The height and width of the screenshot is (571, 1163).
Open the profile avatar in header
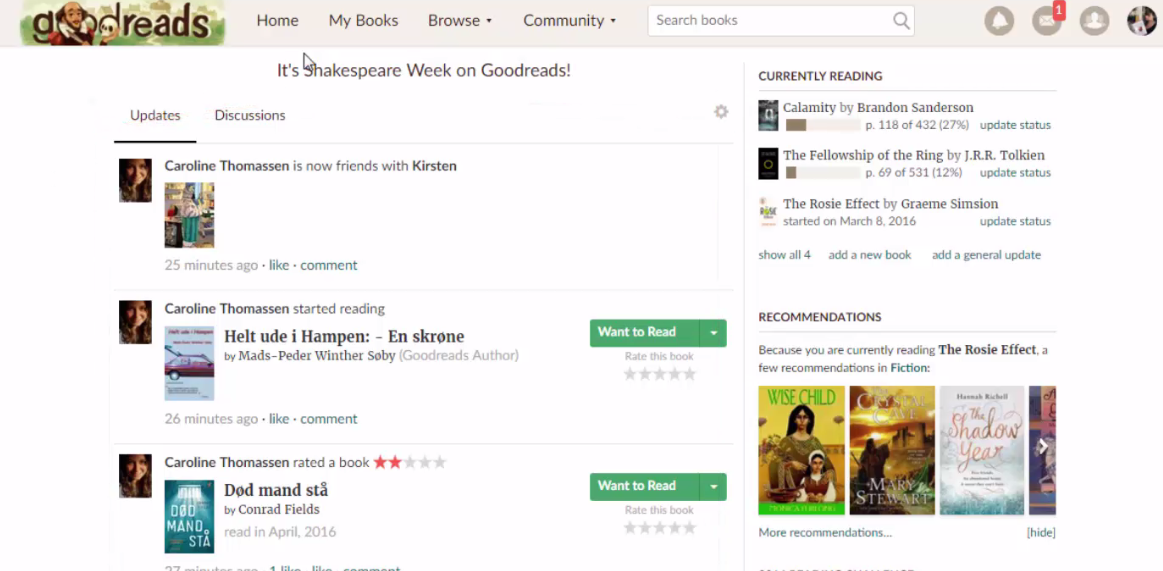point(1141,20)
